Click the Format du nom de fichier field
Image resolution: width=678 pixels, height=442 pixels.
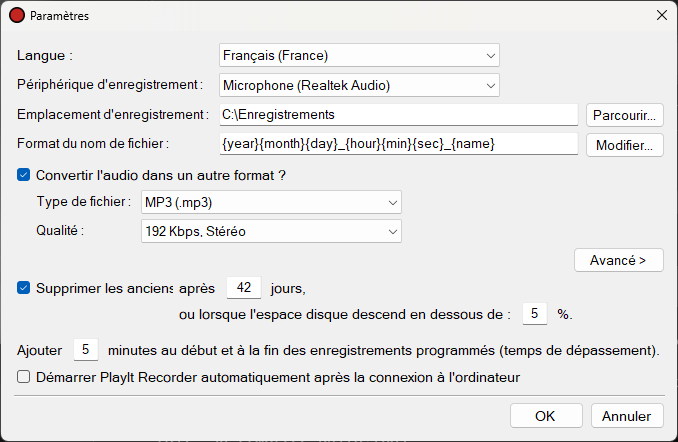(x=399, y=144)
